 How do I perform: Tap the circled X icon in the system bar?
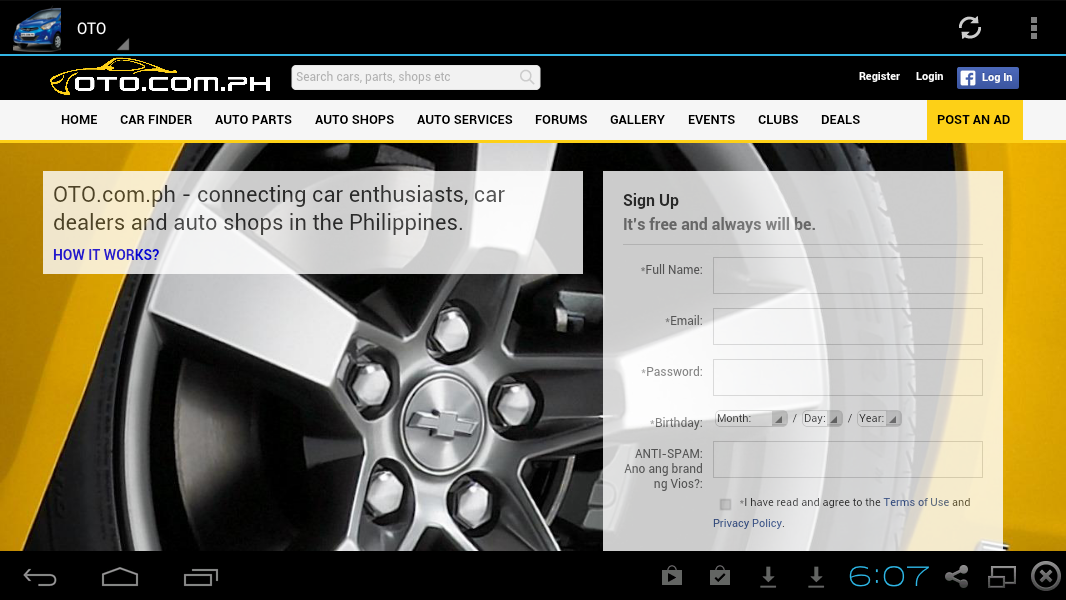[x=1046, y=576]
